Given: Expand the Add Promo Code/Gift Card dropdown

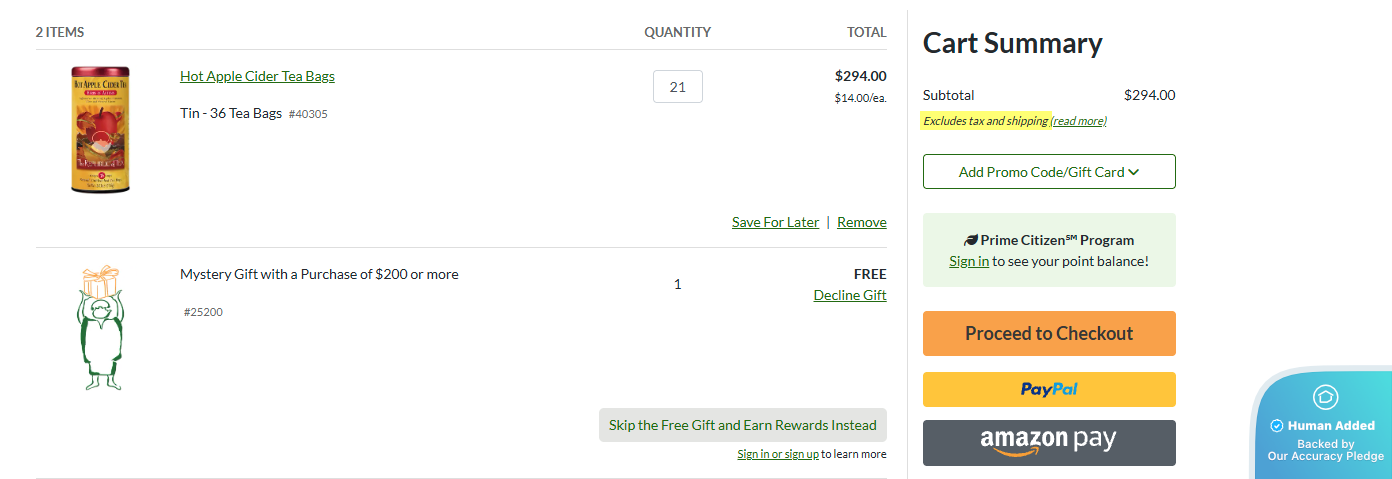Looking at the screenshot, I should pos(1041,172).
